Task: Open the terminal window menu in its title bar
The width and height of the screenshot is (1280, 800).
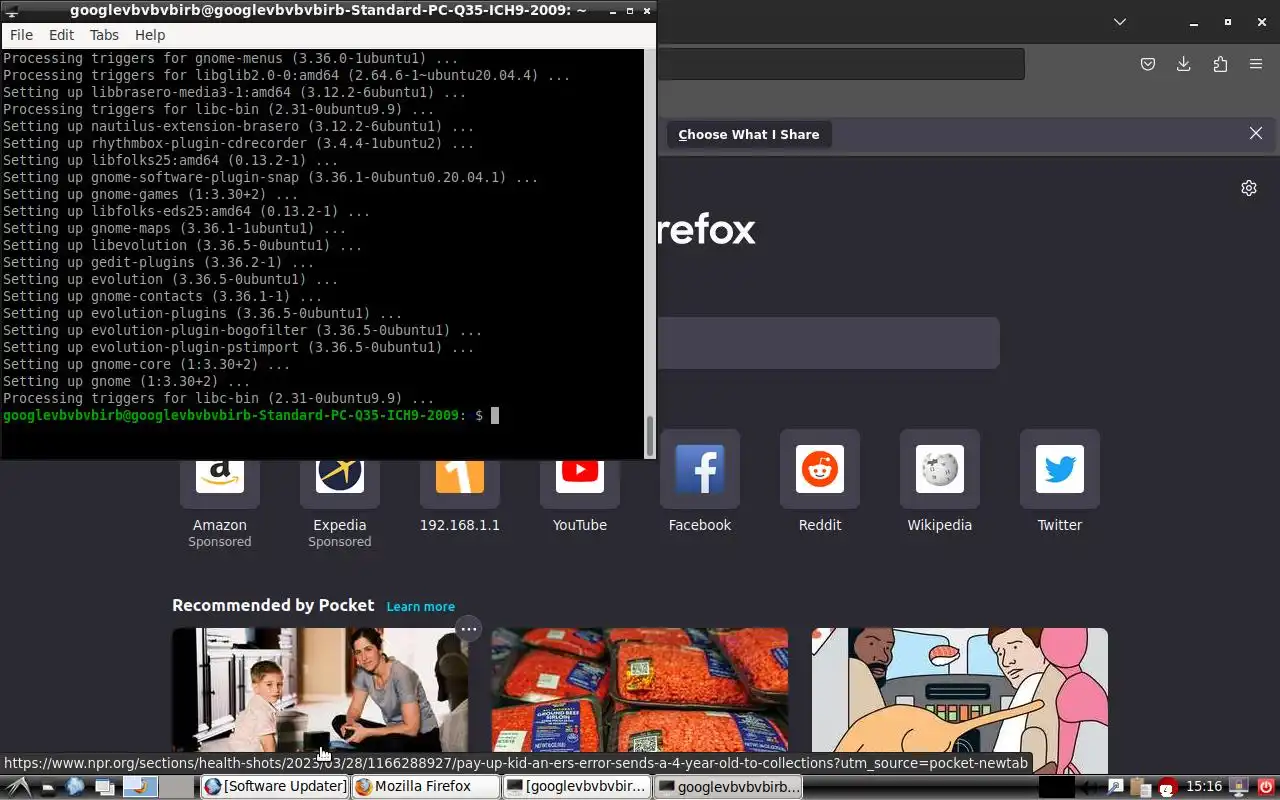Action: coord(12,11)
